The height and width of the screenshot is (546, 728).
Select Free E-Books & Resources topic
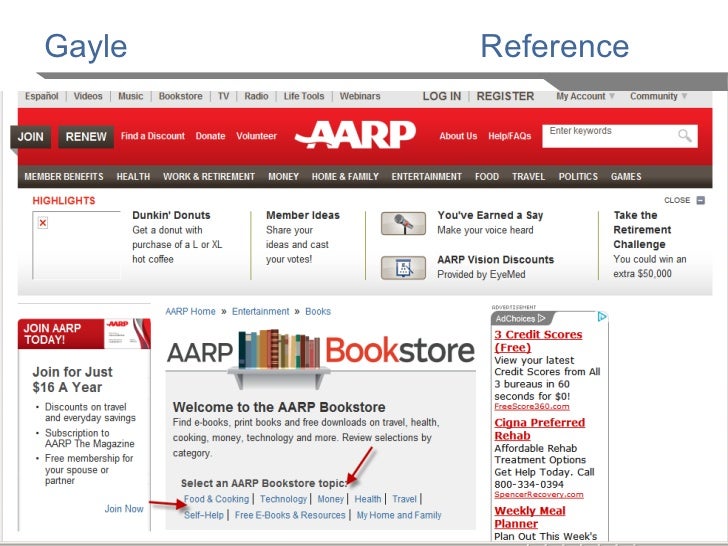pyautogui.click(x=290, y=515)
